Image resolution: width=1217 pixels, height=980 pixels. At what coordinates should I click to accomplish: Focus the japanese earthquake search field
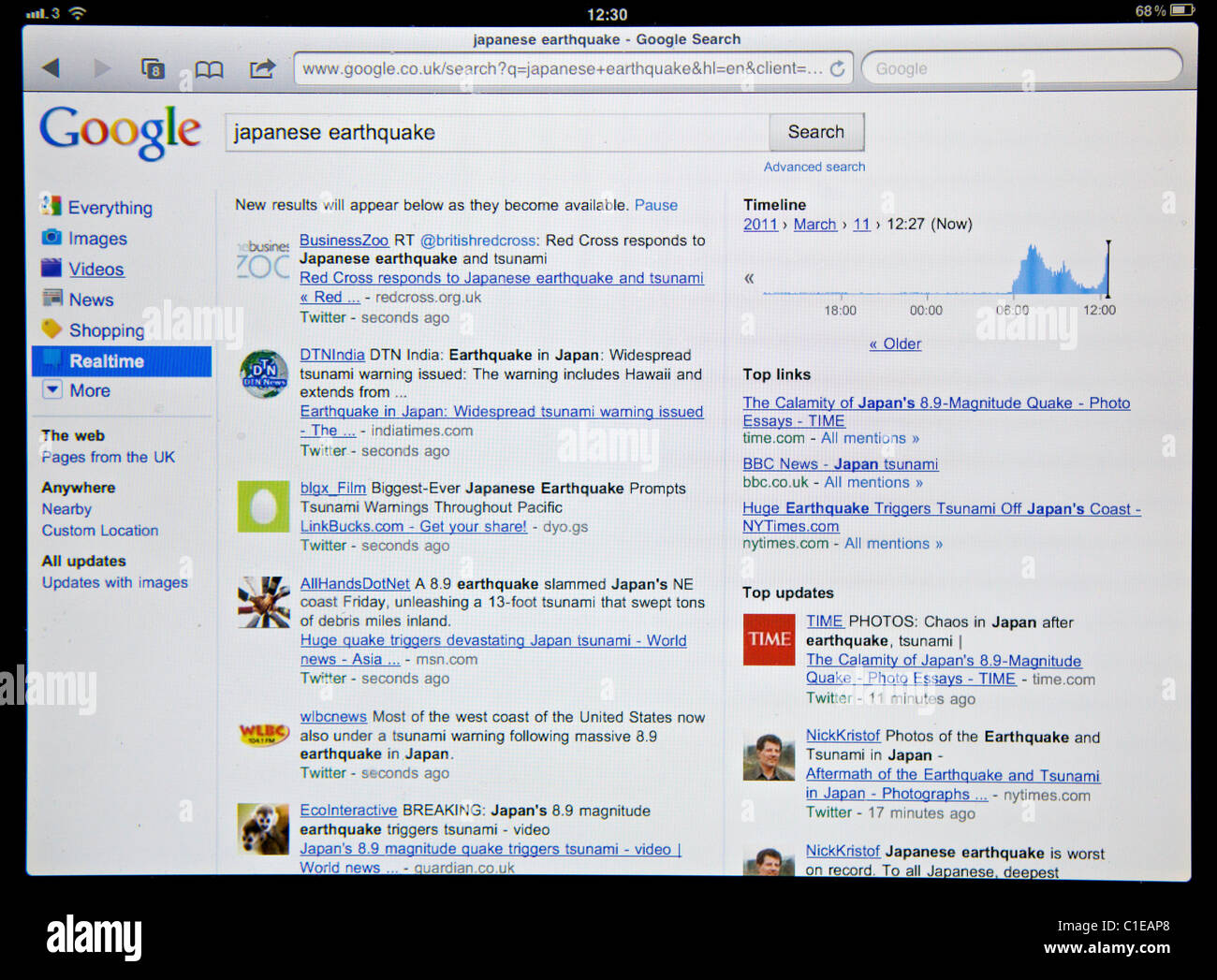click(x=497, y=132)
